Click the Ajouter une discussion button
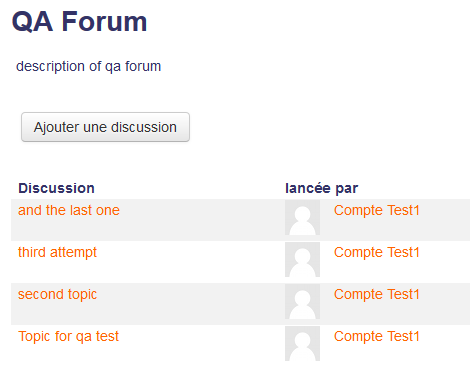Viewport: 470px width, 376px height. (105, 127)
